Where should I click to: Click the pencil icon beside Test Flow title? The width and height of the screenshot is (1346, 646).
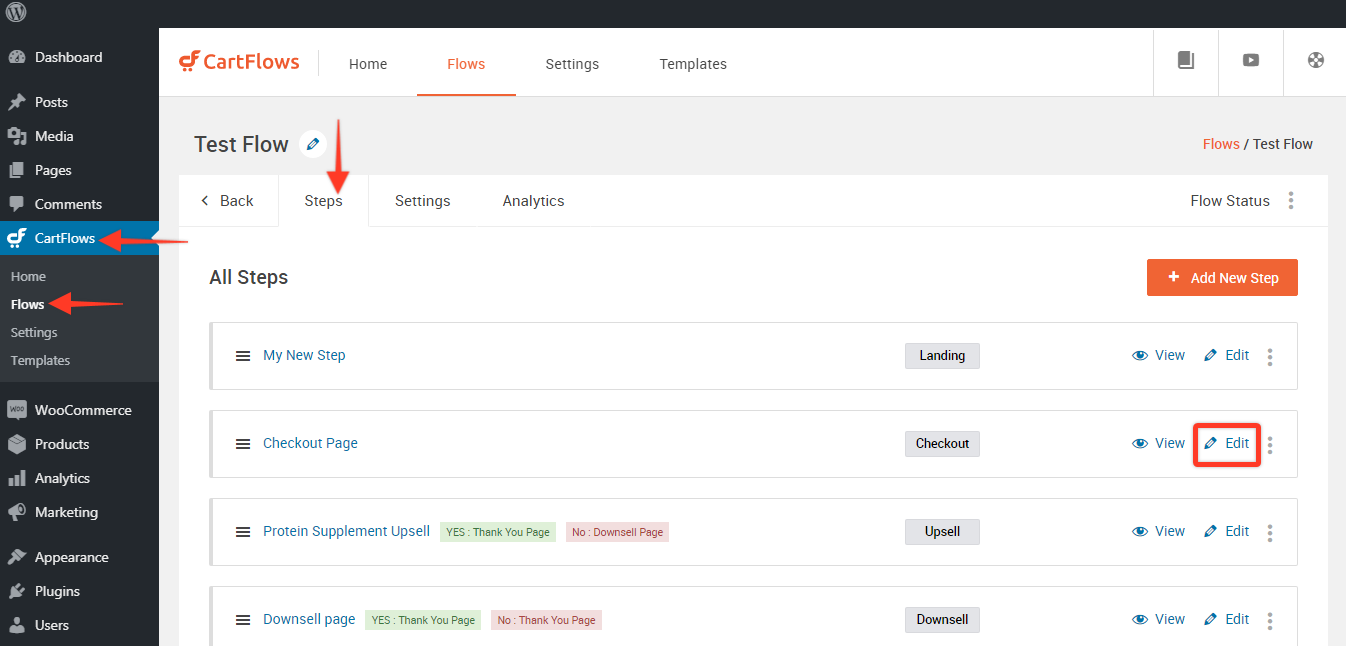313,144
